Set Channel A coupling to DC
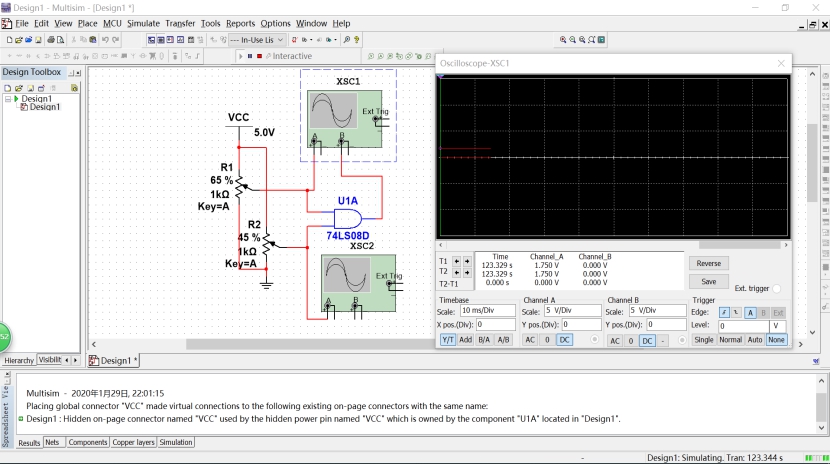This screenshot has height=465, width=830. [564, 340]
